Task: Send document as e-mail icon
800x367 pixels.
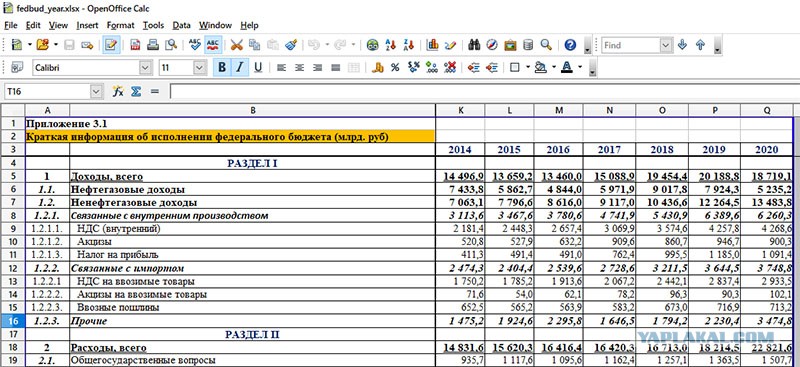Action: click(87, 45)
